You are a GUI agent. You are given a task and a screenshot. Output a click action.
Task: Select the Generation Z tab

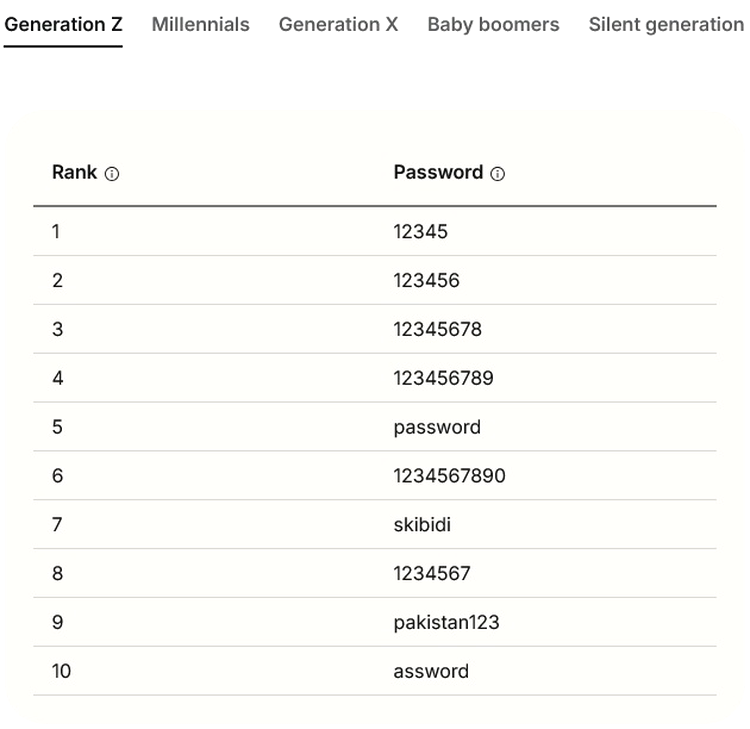[x=63, y=24]
